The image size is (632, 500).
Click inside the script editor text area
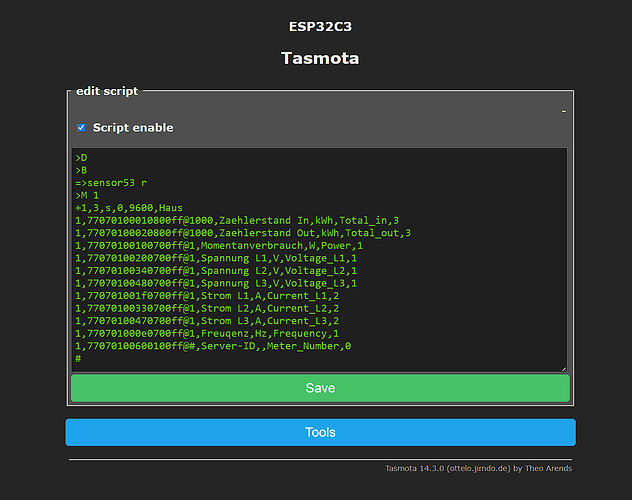[320, 260]
